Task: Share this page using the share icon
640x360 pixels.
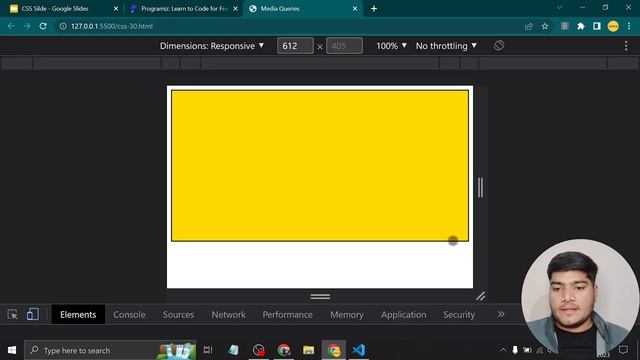Action: (x=529, y=26)
